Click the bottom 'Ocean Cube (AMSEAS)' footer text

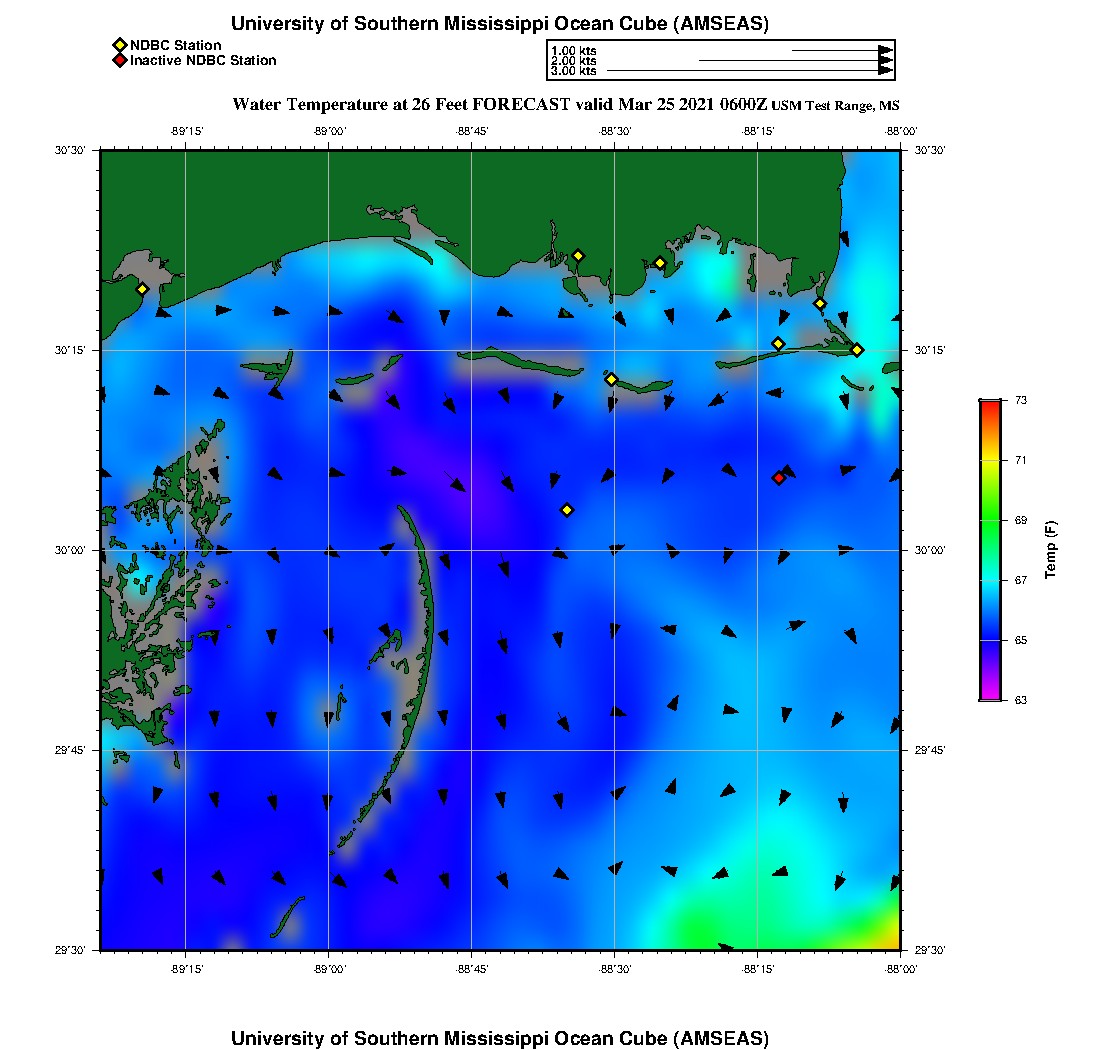click(x=500, y=1038)
